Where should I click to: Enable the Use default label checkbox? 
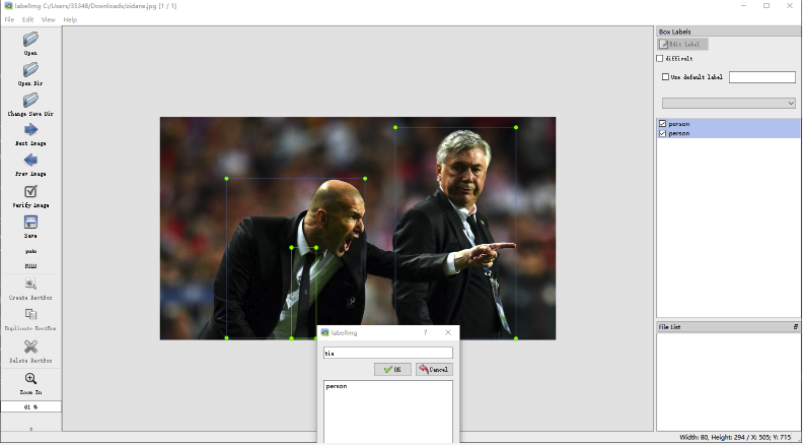coord(665,77)
